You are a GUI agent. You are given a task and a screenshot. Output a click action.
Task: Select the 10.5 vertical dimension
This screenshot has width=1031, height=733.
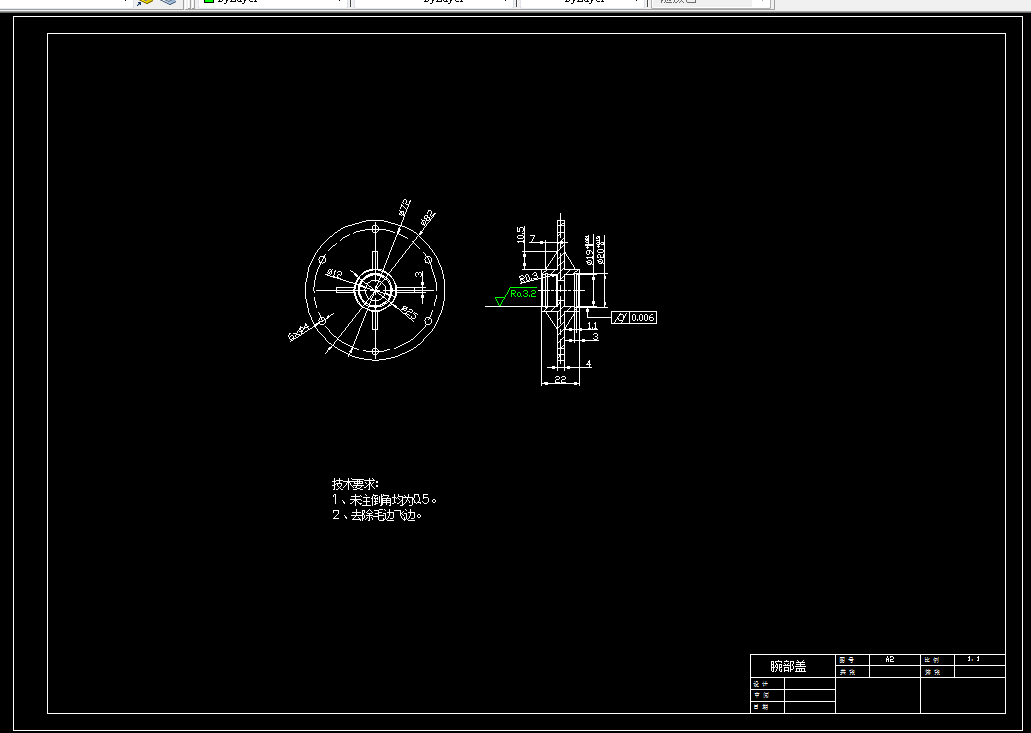(521, 235)
